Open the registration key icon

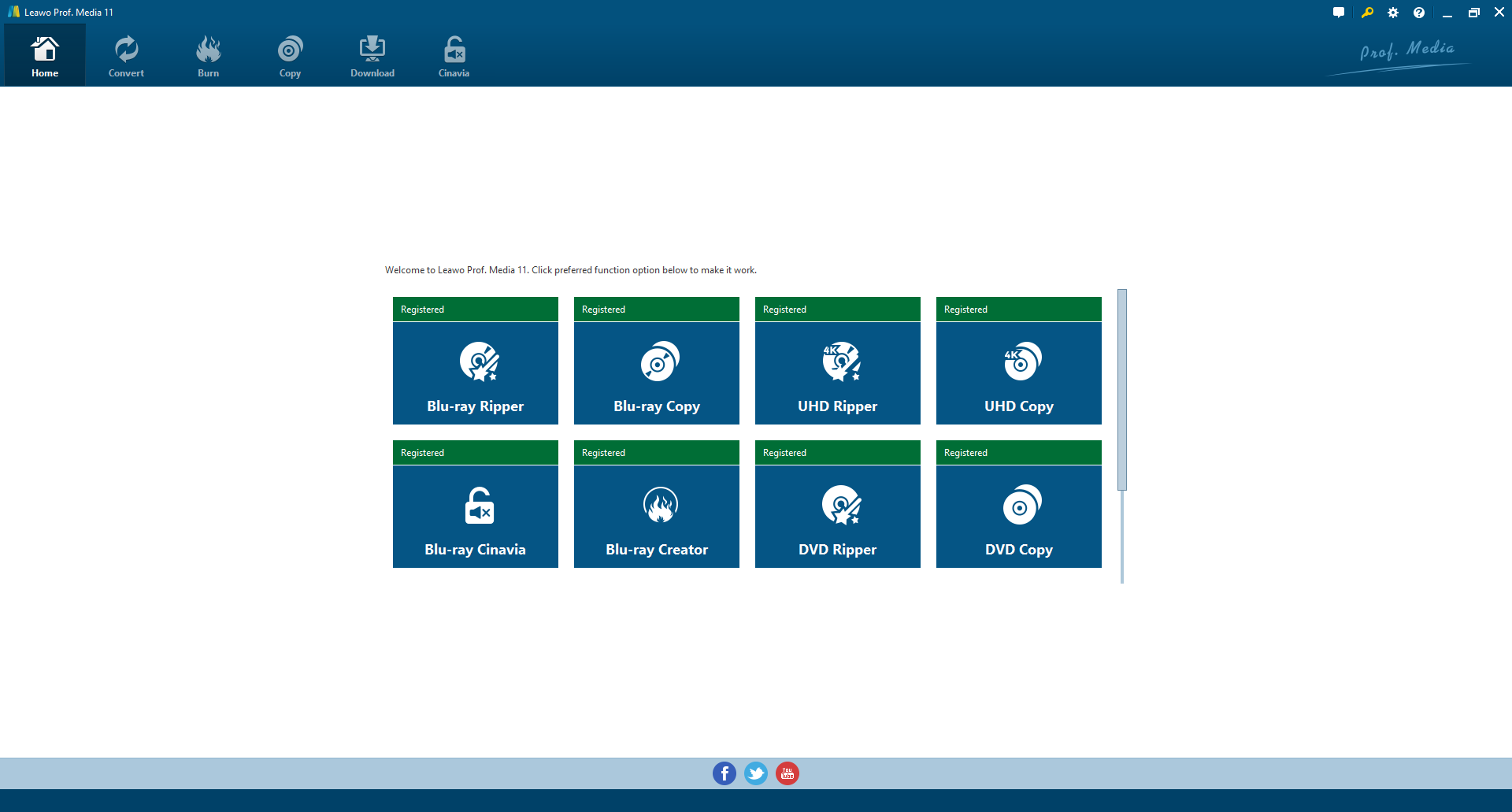(x=1367, y=13)
